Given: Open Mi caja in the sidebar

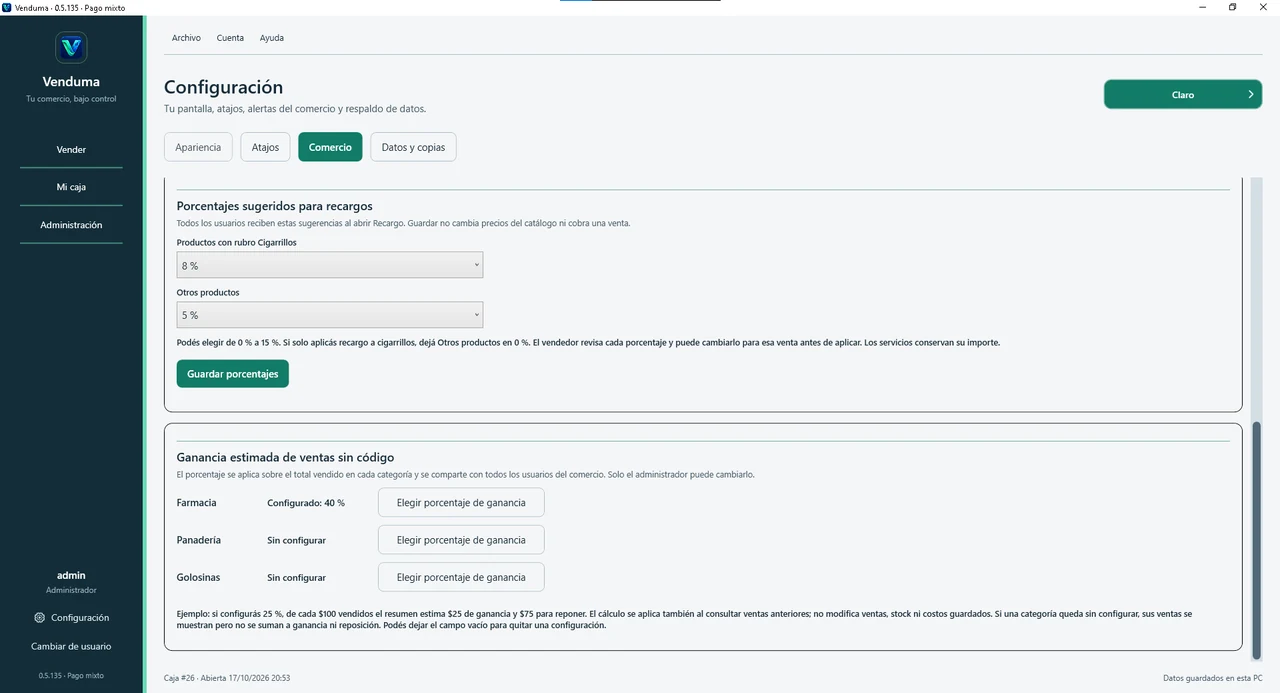Looking at the screenshot, I should 71,187.
